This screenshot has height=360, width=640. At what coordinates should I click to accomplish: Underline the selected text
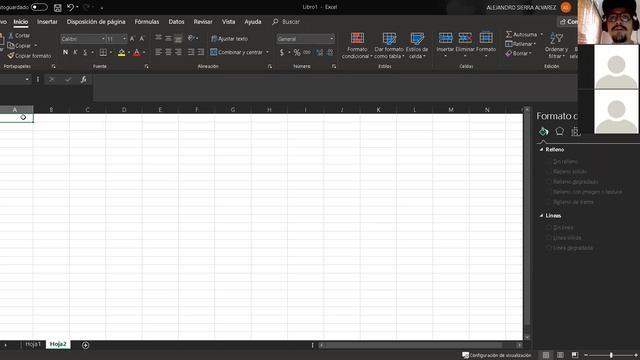pos(85,52)
